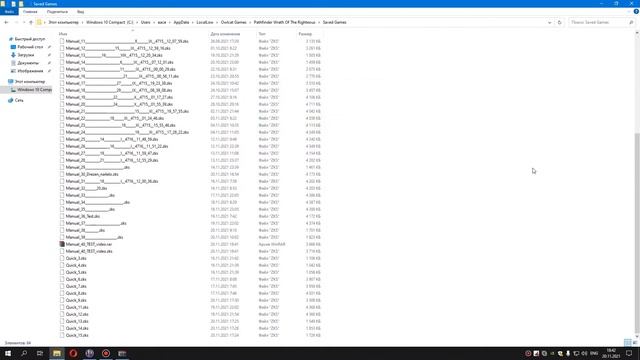640x360 pixels.
Task: Open the Share ribbon tab
Action: [x=57, y=12]
